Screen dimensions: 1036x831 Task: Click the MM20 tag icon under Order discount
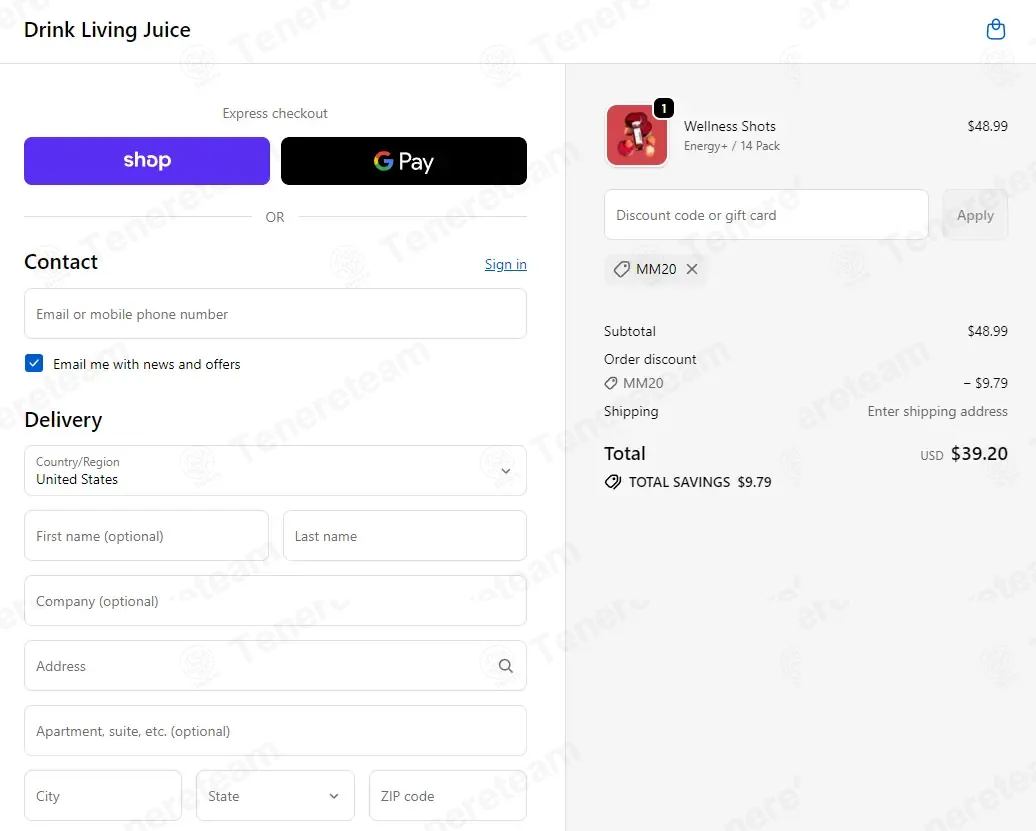(x=611, y=383)
